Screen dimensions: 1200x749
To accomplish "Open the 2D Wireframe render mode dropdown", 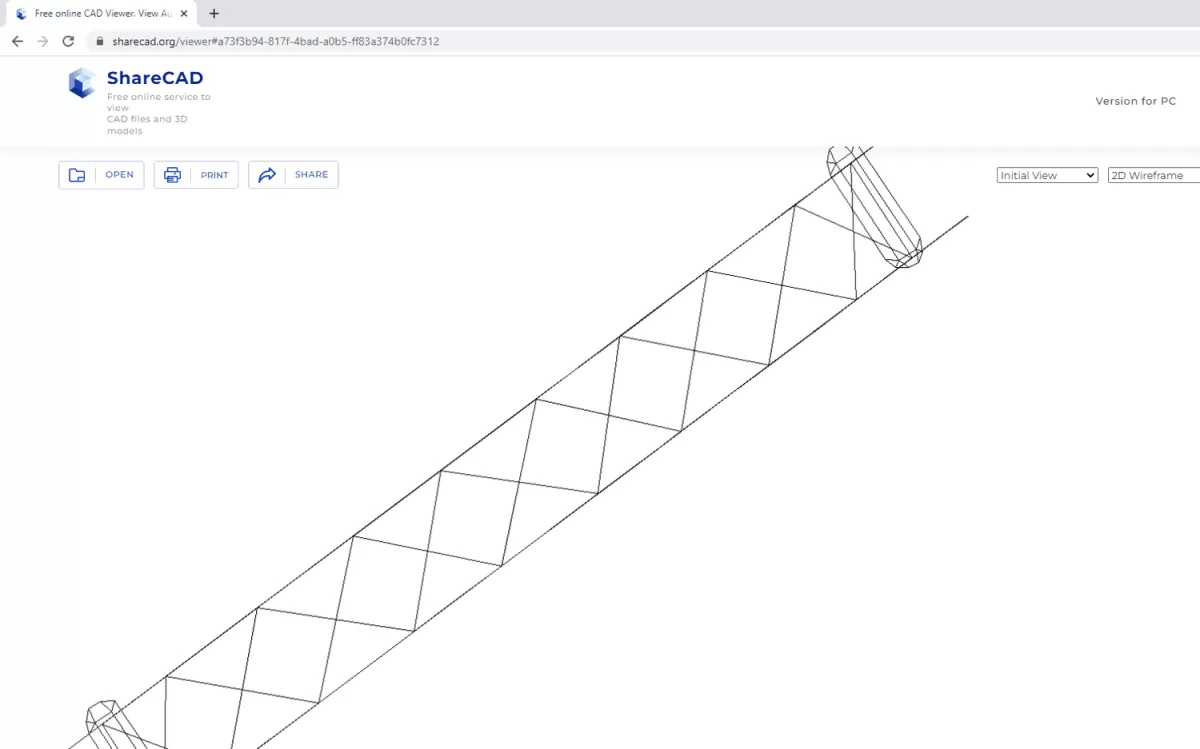I will tap(1154, 175).
